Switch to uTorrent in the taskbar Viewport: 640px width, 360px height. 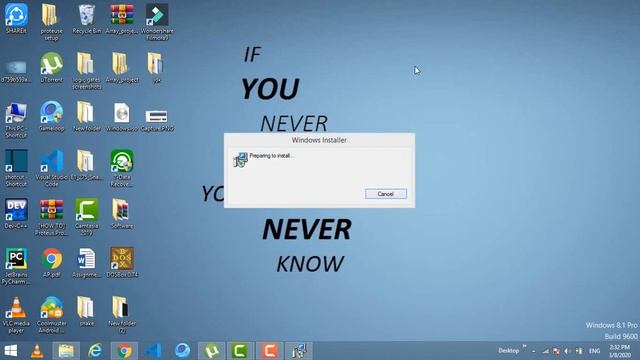211,351
